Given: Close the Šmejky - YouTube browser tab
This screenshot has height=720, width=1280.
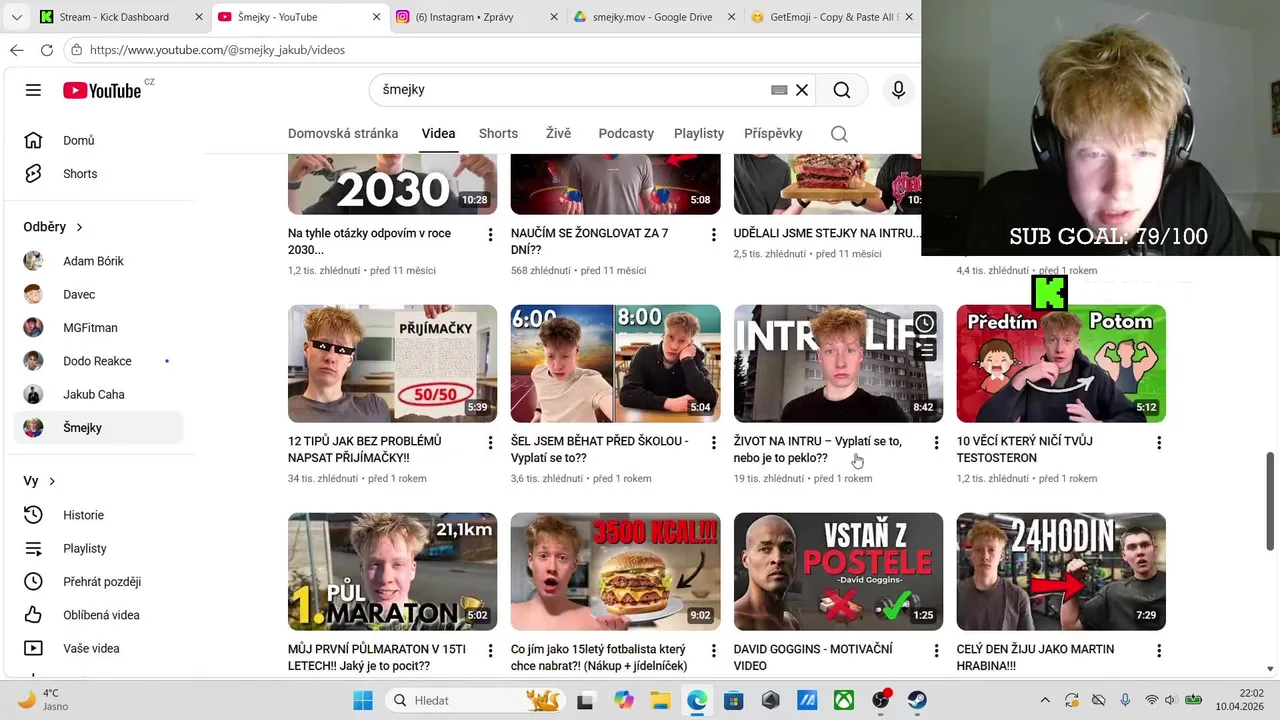Looking at the screenshot, I should click(376, 17).
